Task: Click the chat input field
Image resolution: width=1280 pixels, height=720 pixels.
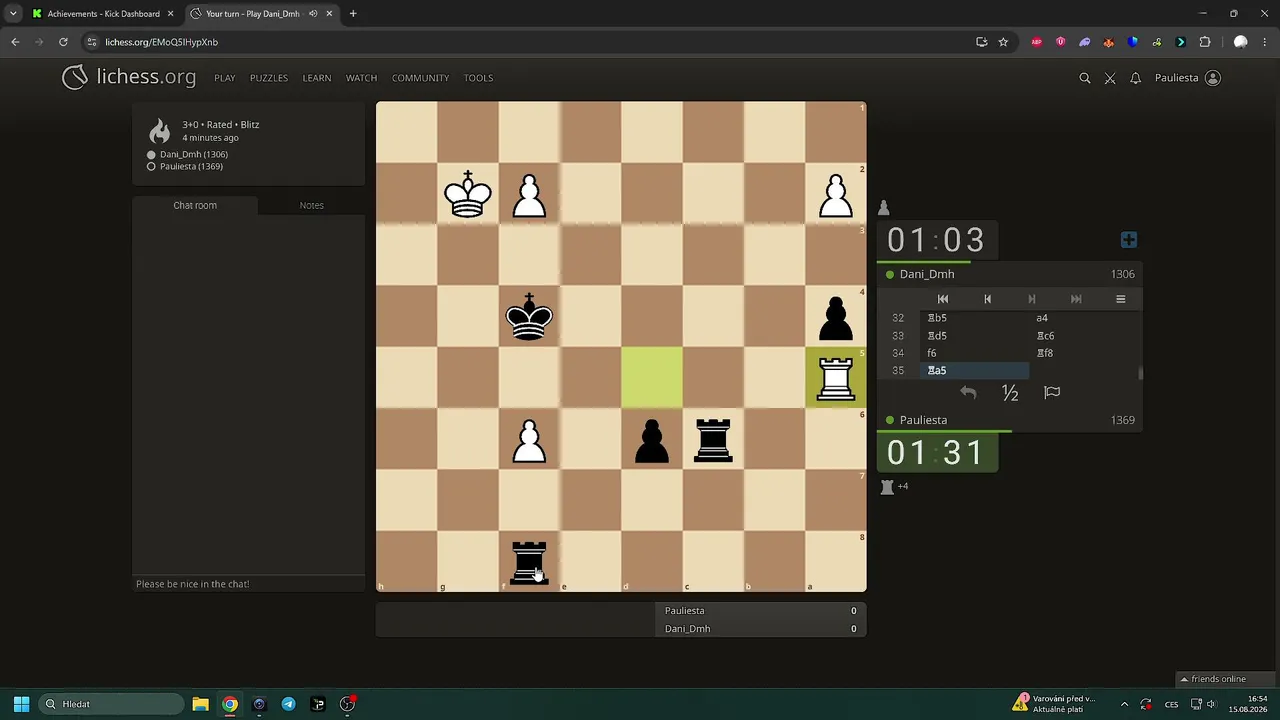Action: [x=249, y=584]
